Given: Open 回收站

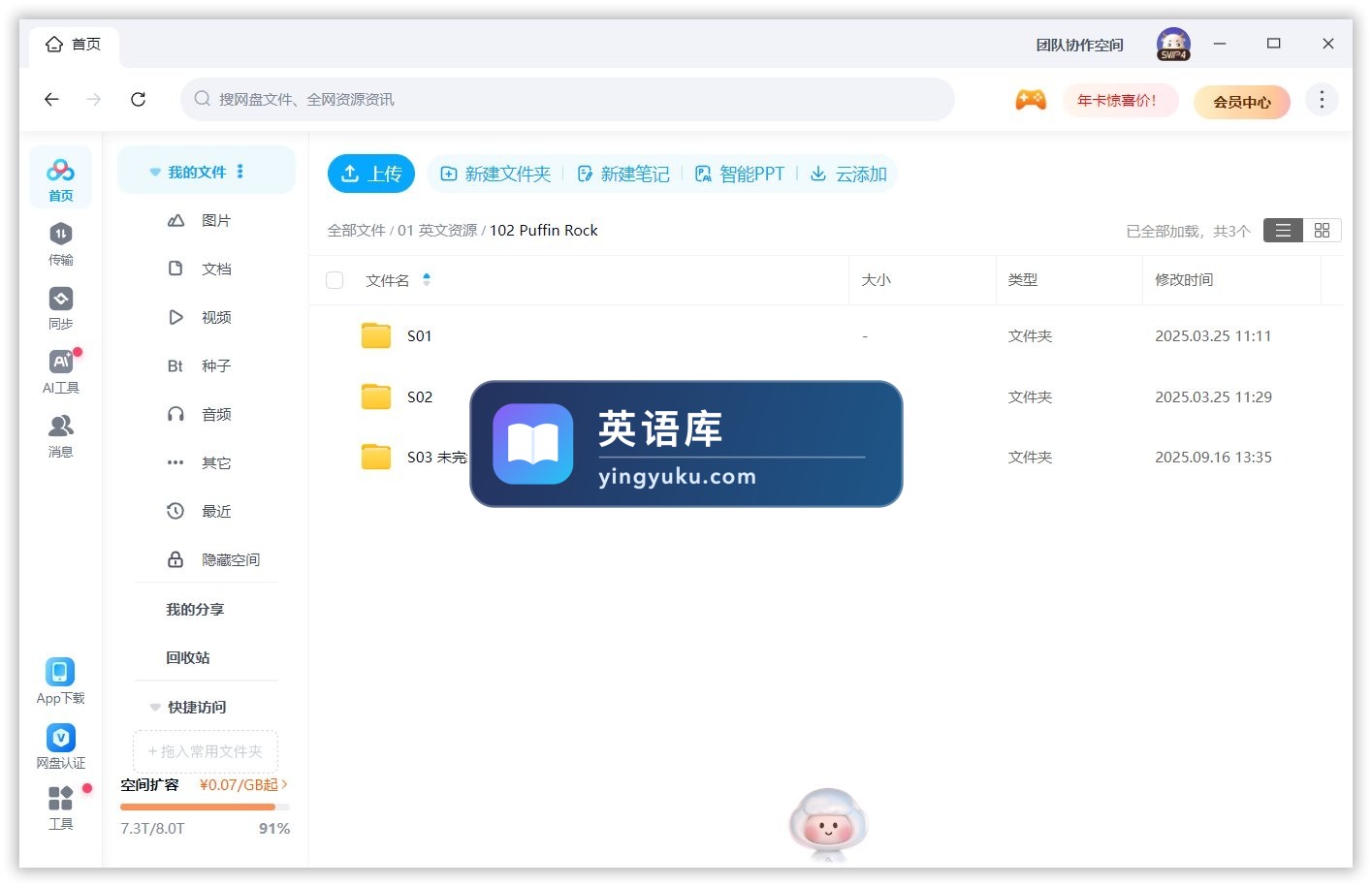Looking at the screenshot, I should tap(187, 657).
